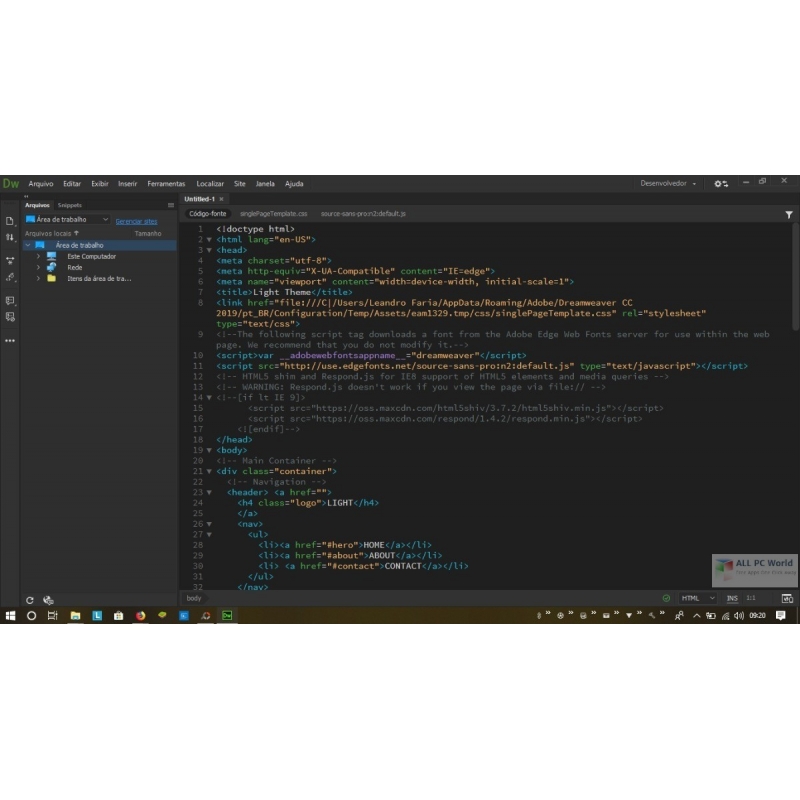Click the Remove Comment icon
This screenshot has height=800, width=800.
[x=10, y=317]
